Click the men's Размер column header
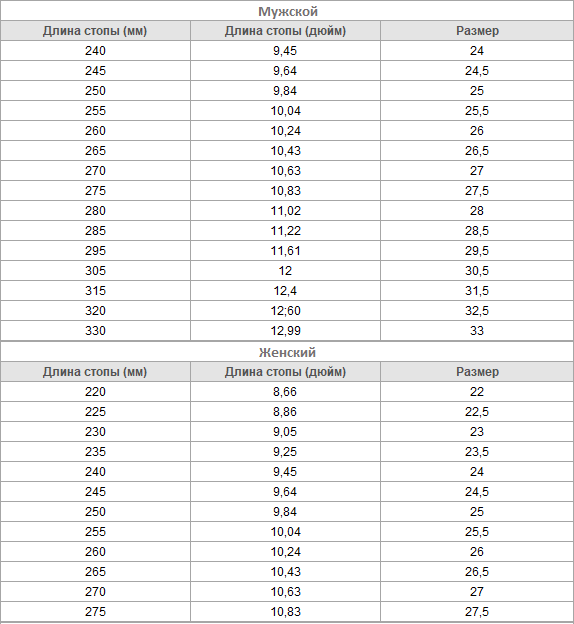This screenshot has height=624, width=574. [477, 31]
